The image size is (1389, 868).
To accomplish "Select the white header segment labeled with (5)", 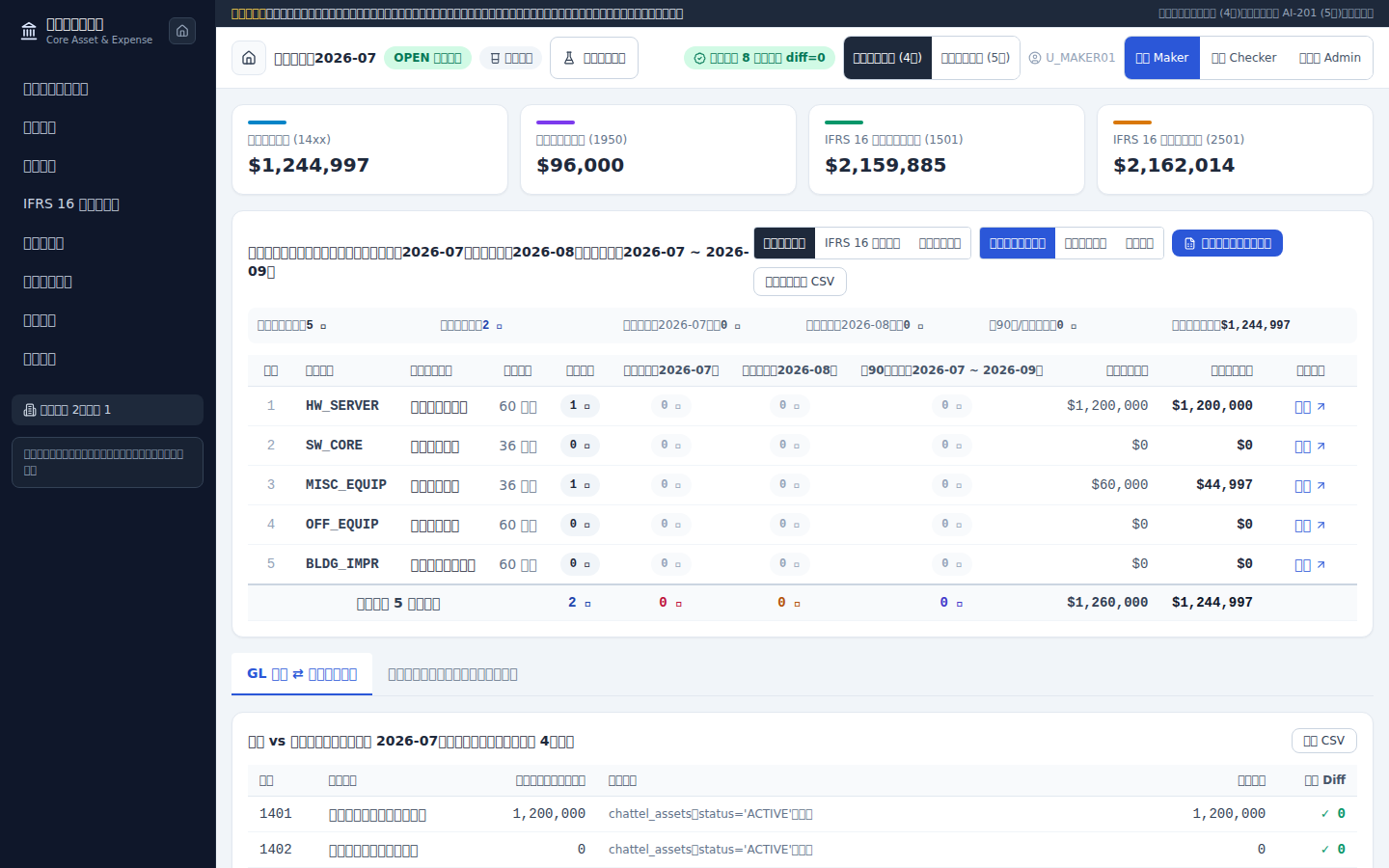I will (975, 58).
